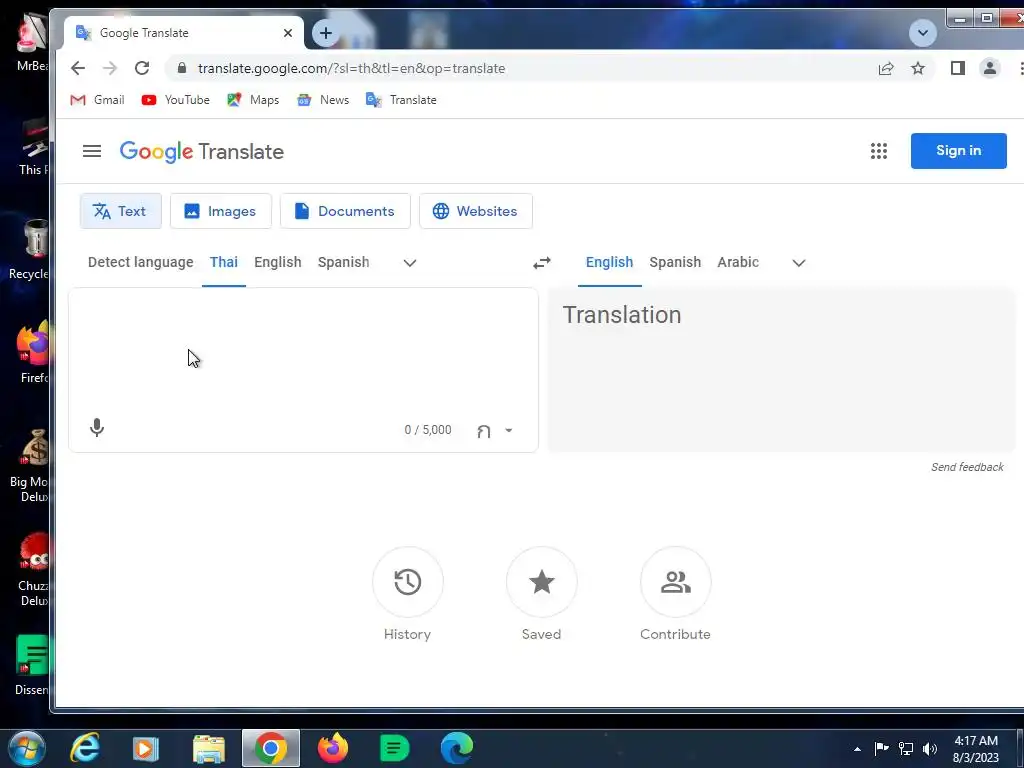The image size is (1024, 768).
Task: View site information lock icon
Action: coord(182,68)
